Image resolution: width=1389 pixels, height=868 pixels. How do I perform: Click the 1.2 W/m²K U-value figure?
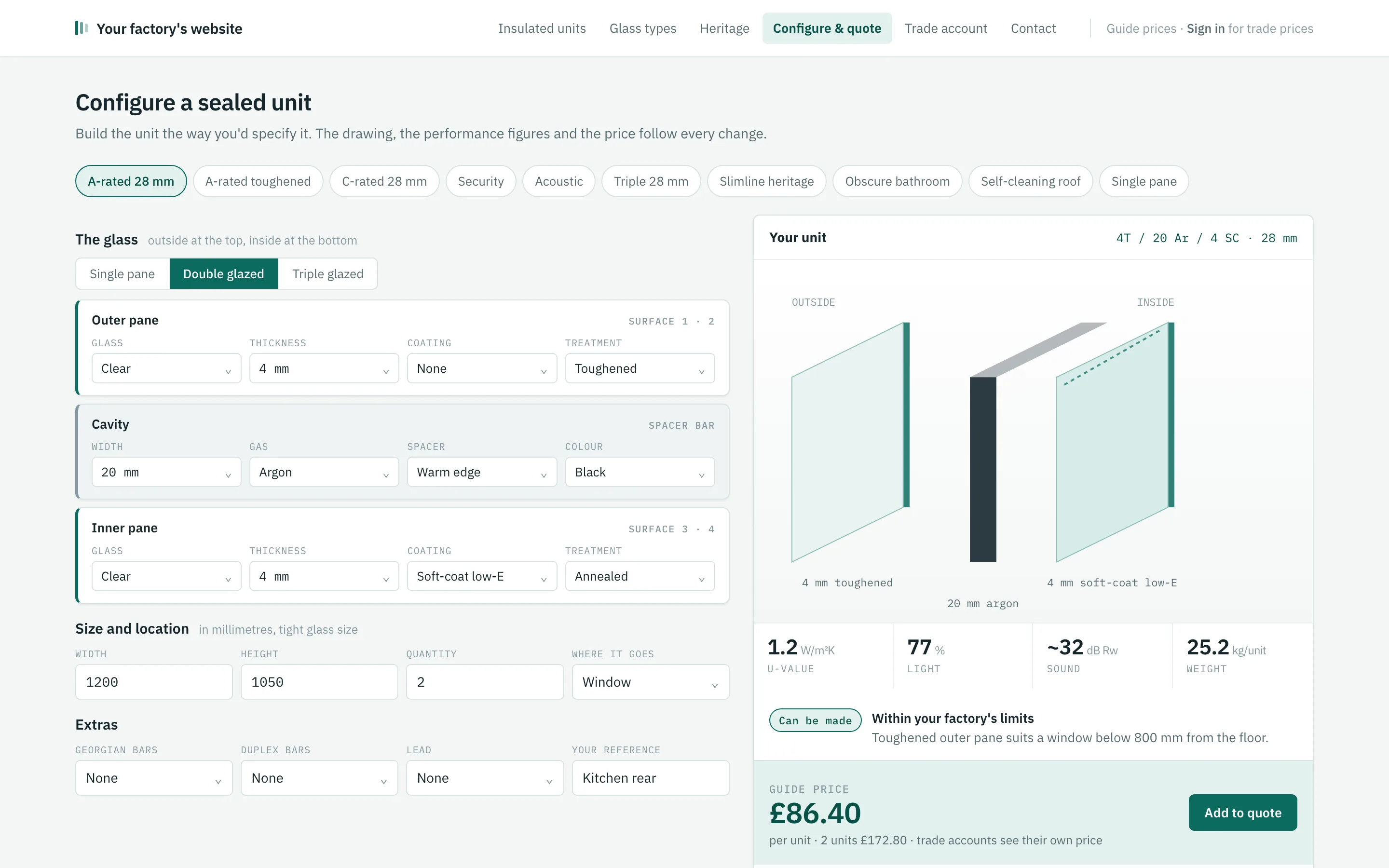coord(801,648)
